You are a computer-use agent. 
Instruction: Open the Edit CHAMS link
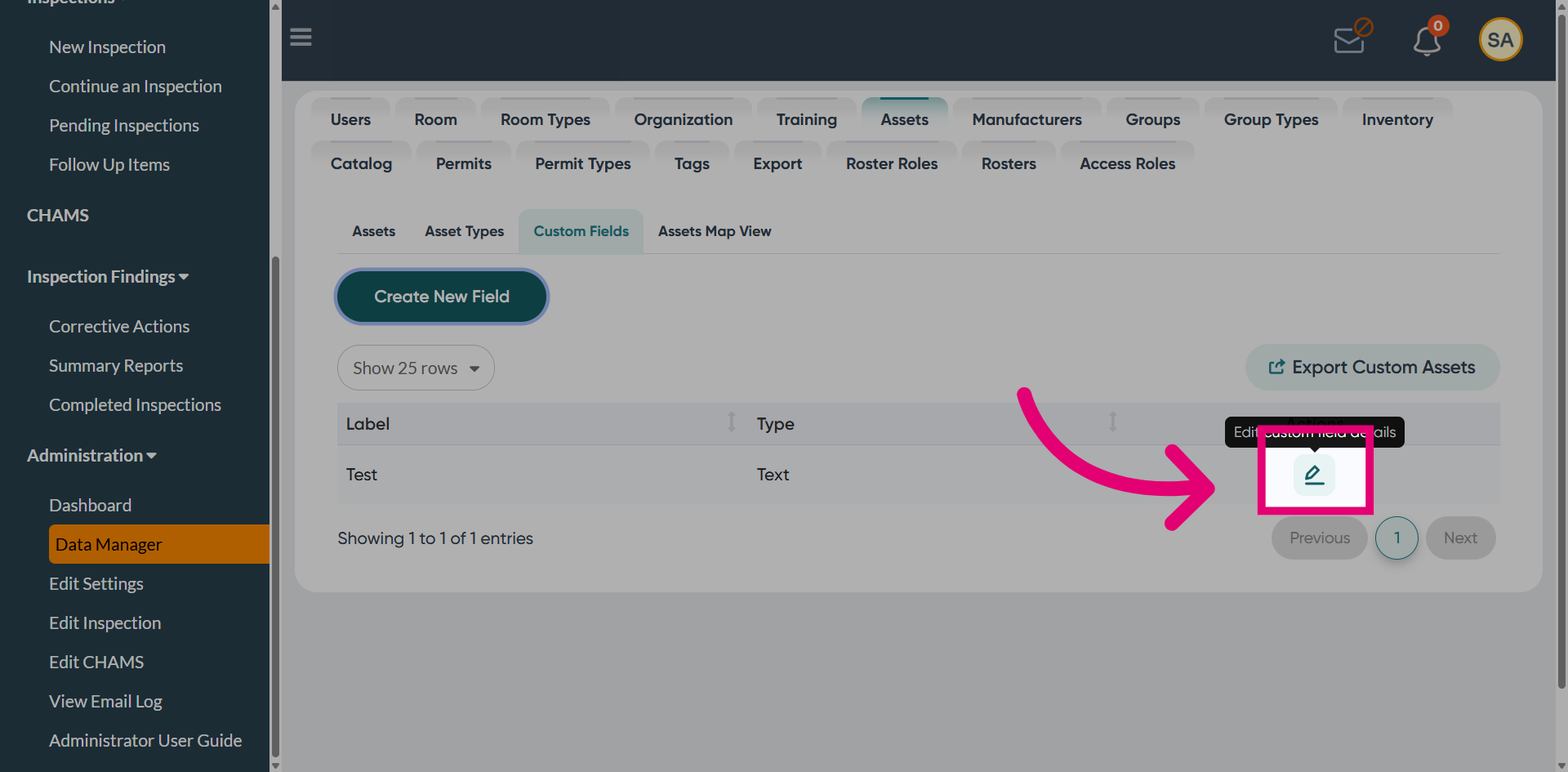point(96,663)
